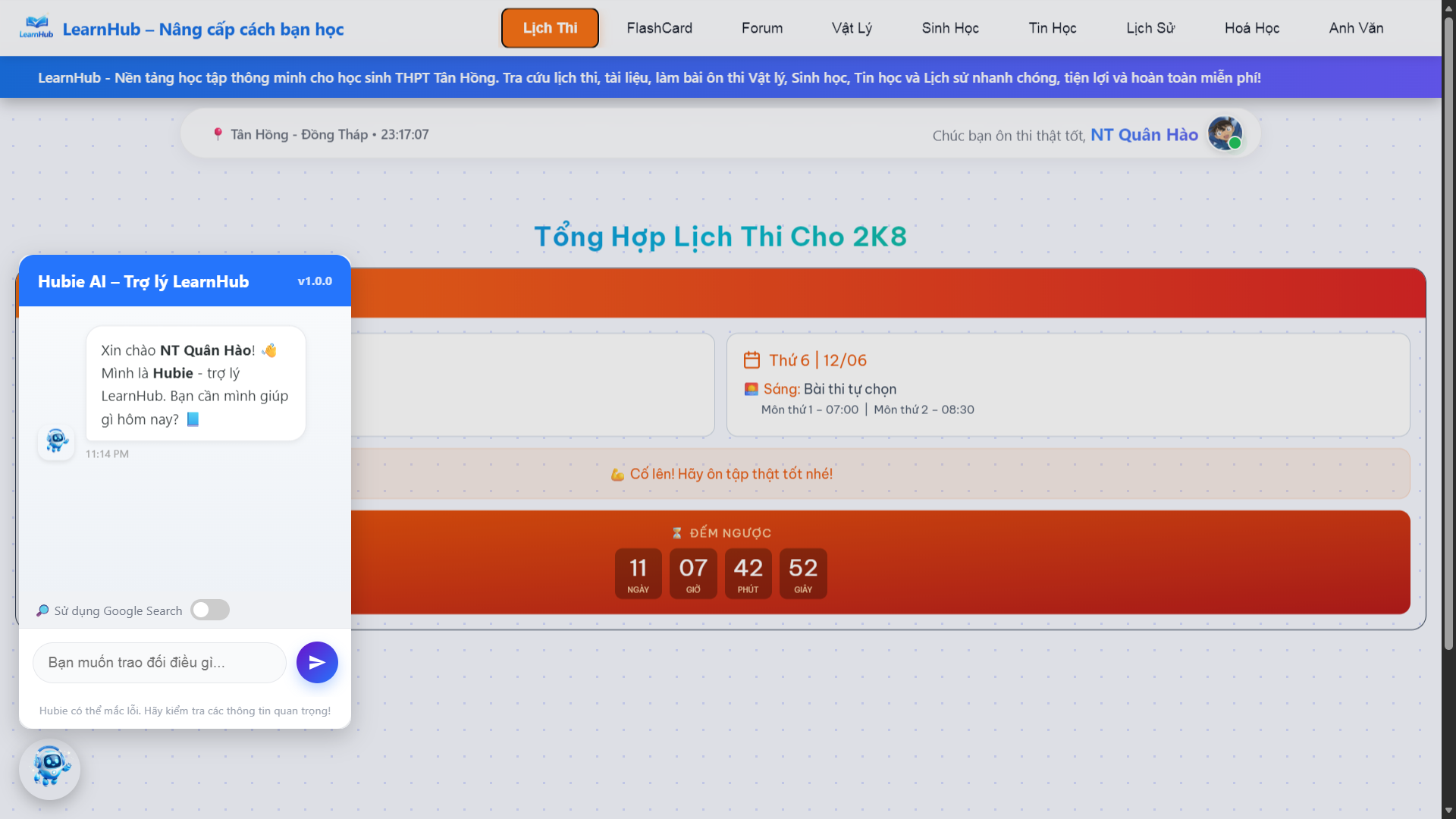Click the Hubie bot avatar in the chat
The width and height of the screenshot is (1456, 819).
click(x=56, y=441)
